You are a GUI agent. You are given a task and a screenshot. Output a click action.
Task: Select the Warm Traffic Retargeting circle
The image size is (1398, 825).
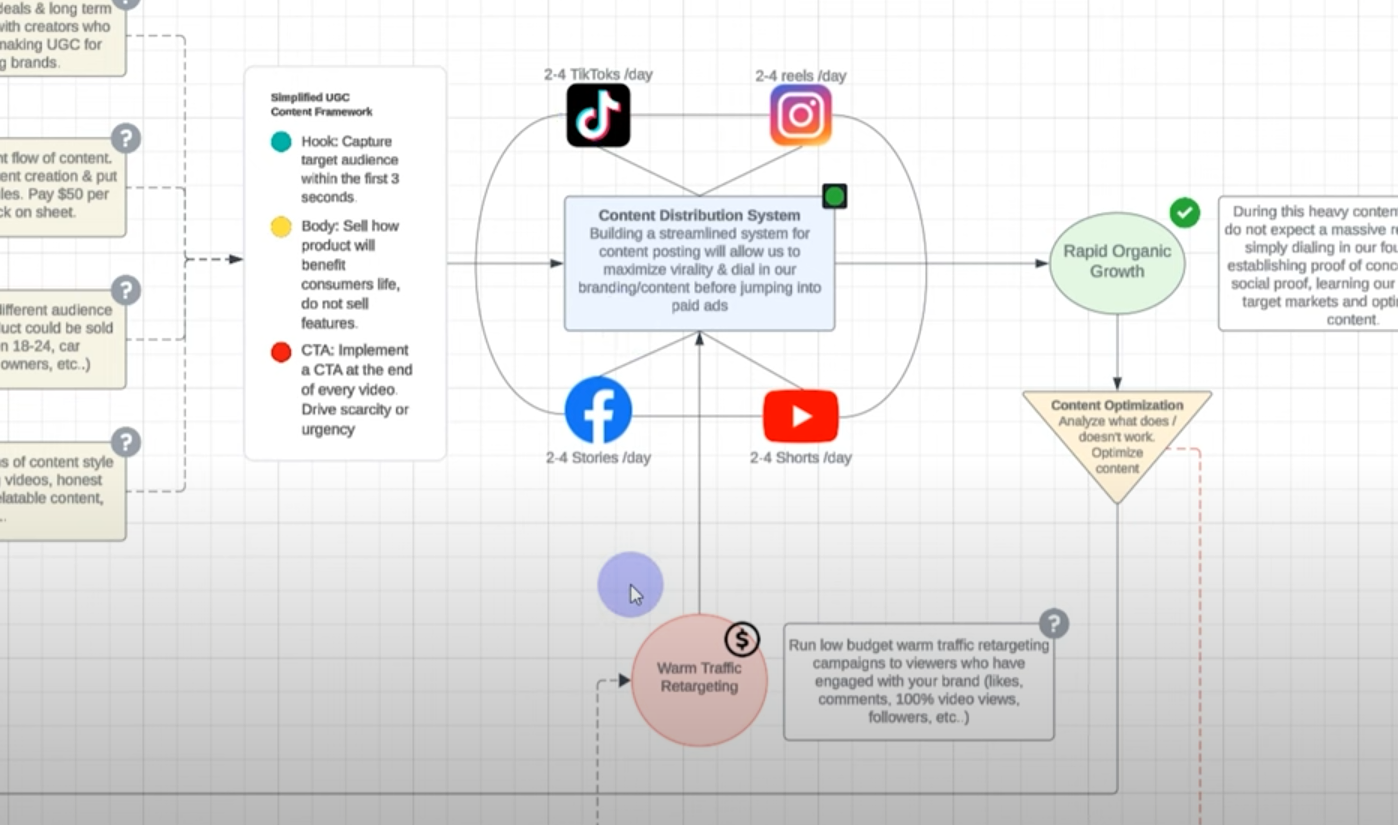699,679
